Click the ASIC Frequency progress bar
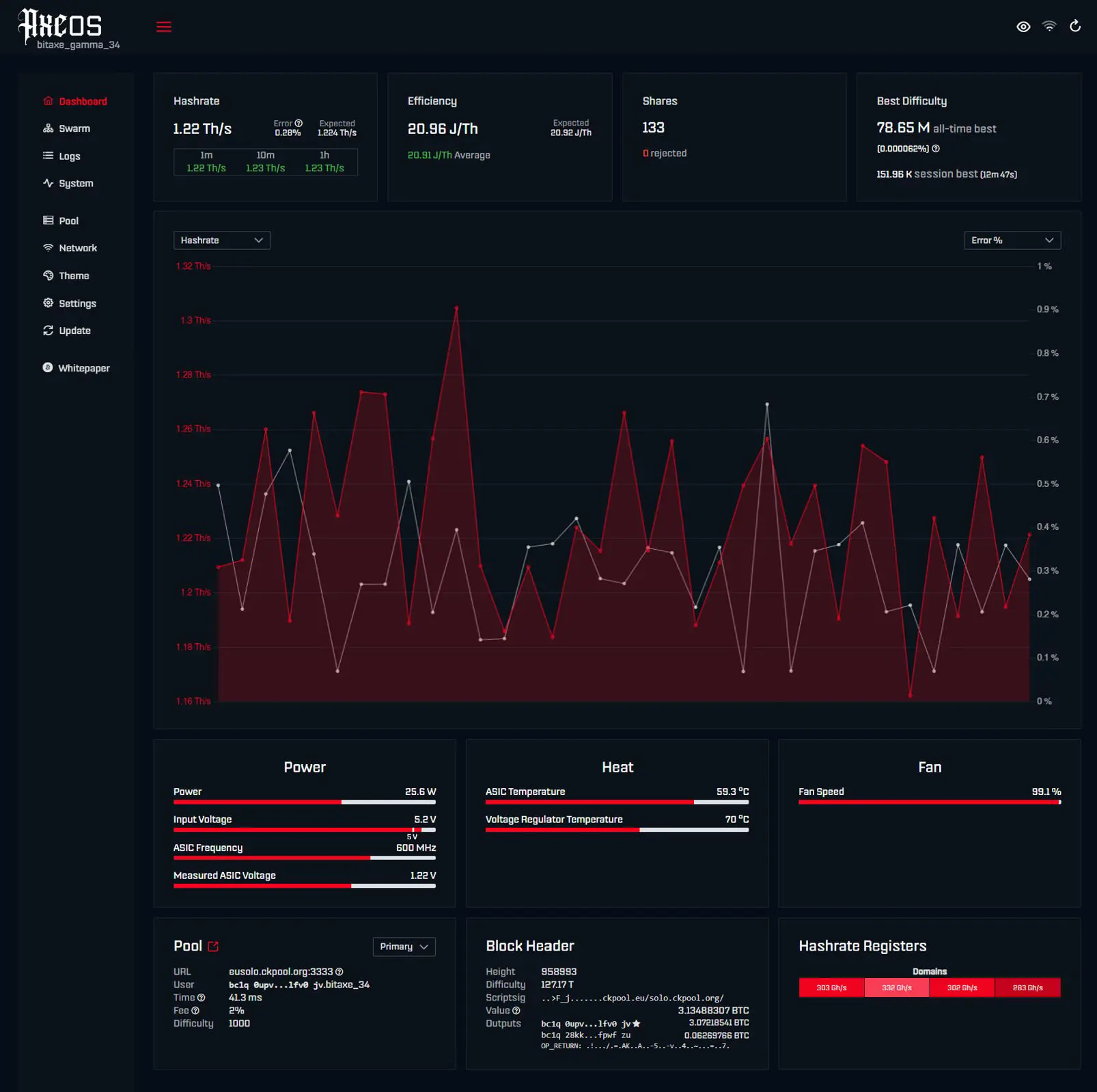This screenshot has width=1097, height=1092. click(305, 858)
